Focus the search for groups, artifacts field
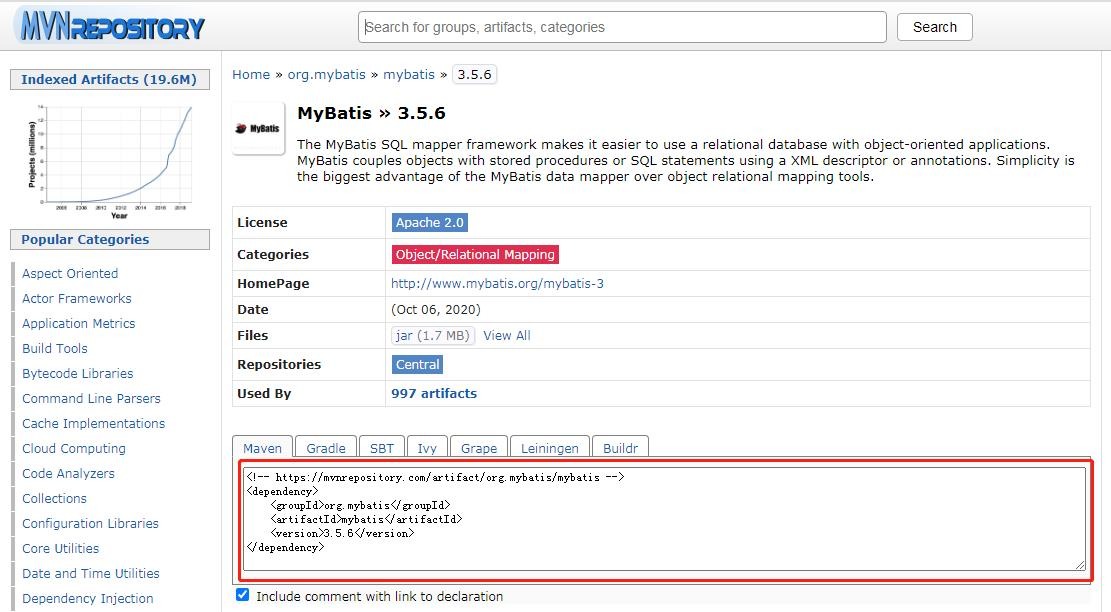This screenshot has width=1111, height=612. (x=622, y=27)
